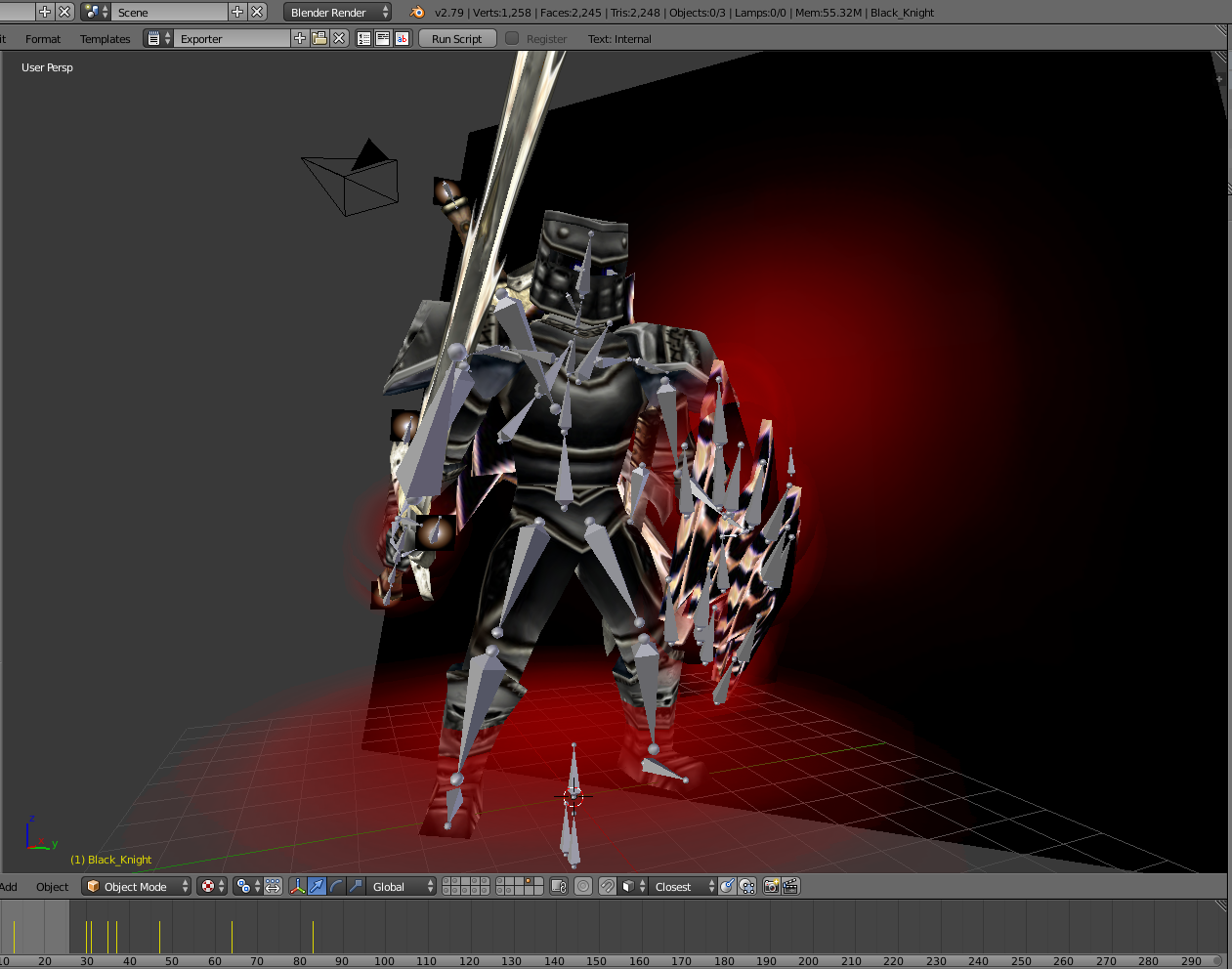Open the Object Mode dropdown
Image resolution: width=1232 pixels, height=969 pixels.
136,886
